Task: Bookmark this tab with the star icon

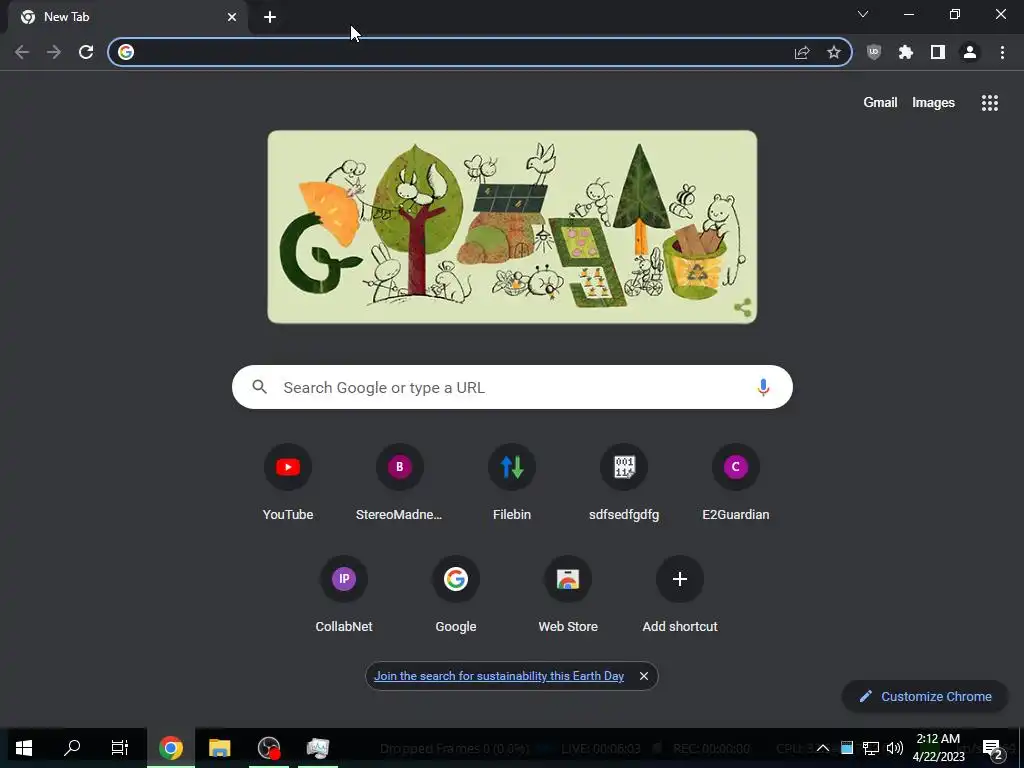Action: 834,52
